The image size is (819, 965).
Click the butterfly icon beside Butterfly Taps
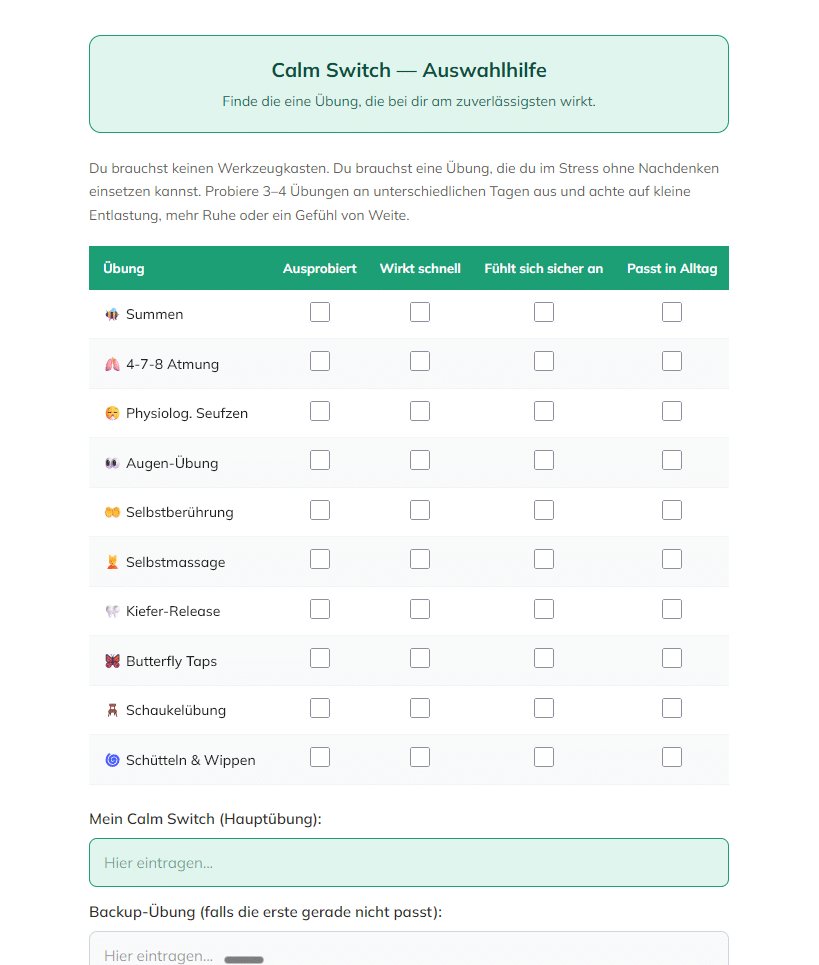112,661
